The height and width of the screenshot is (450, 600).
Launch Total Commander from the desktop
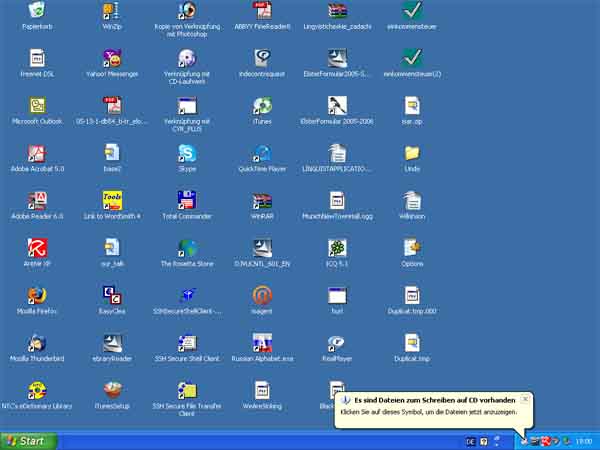point(187,200)
